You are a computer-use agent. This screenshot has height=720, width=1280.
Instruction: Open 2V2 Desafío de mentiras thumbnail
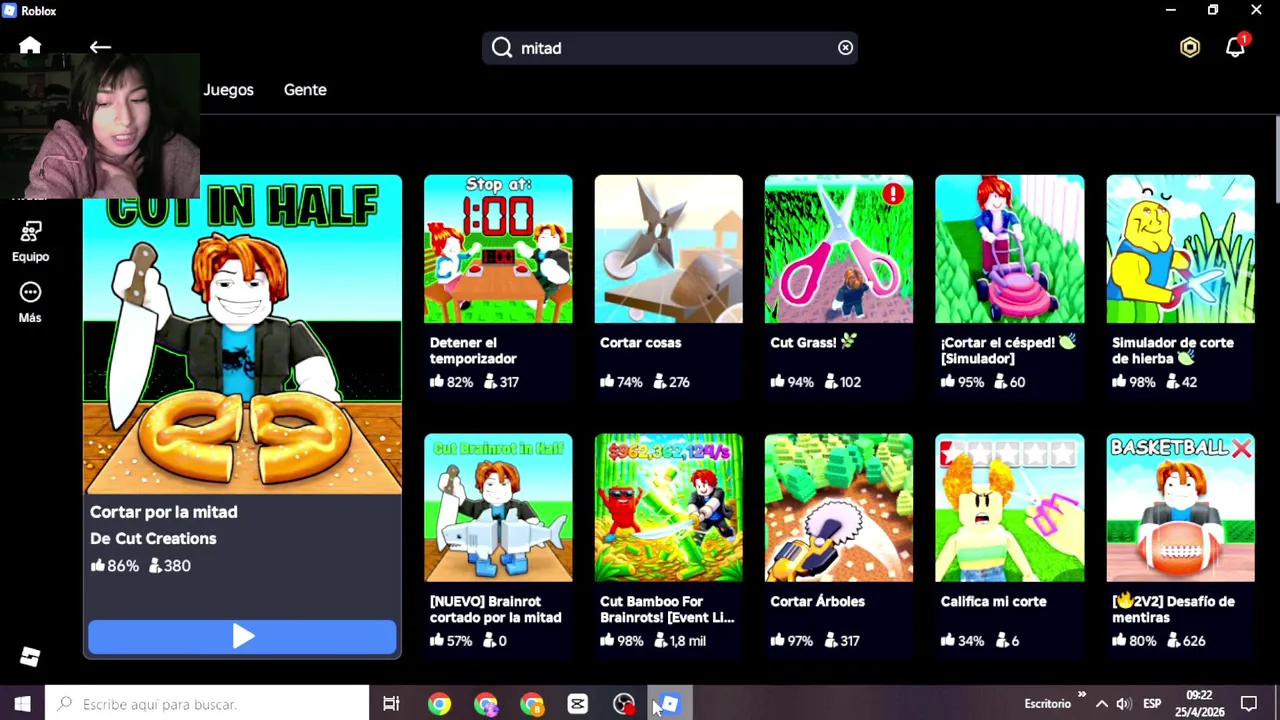click(1180, 508)
